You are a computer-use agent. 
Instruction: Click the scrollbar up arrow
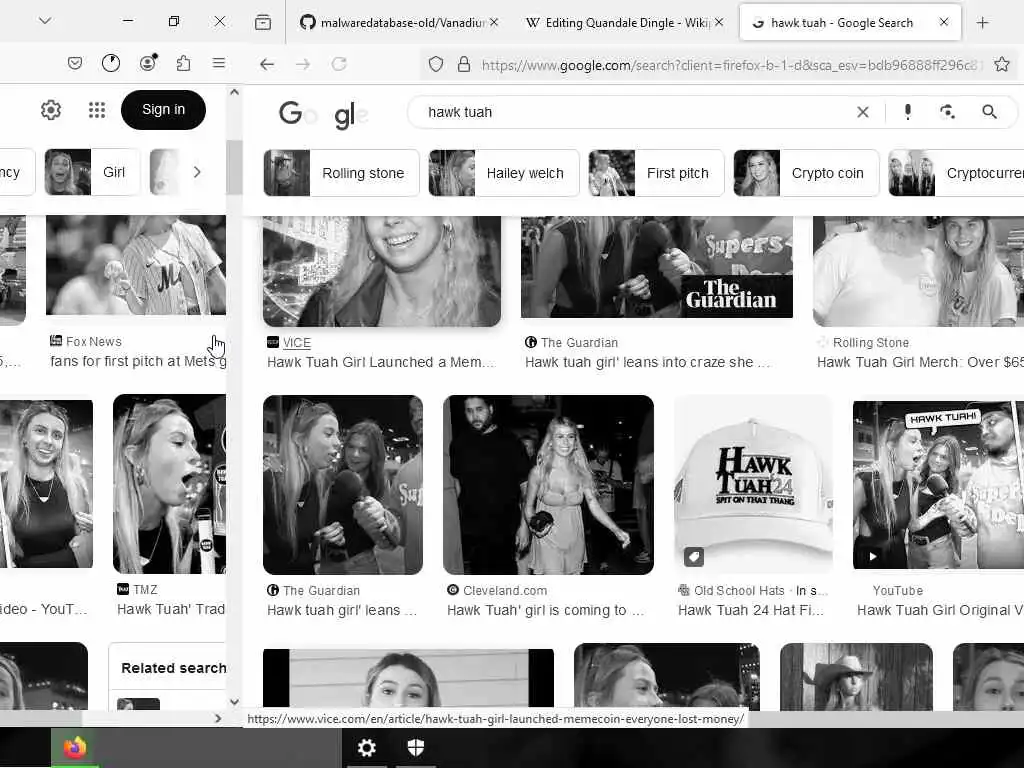pyautogui.click(x=234, y=92)
